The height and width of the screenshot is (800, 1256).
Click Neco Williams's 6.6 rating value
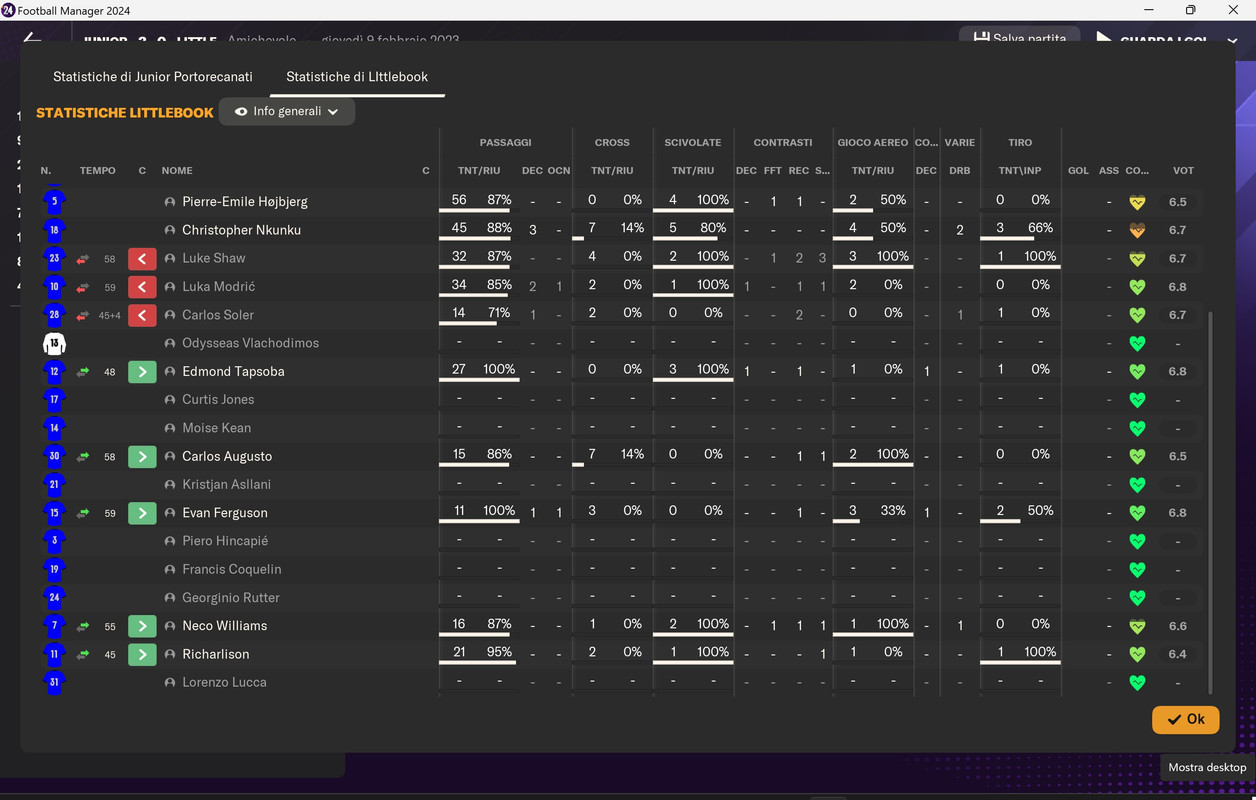(1178, 626)
